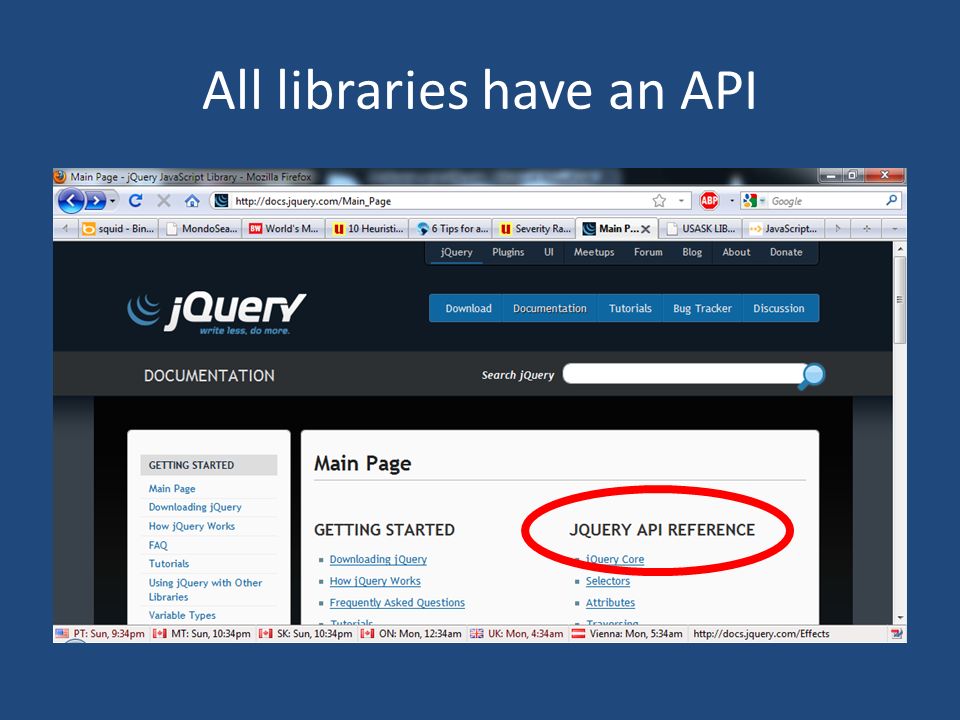The image size is (960, 720).
Task: Open a new tab with plus icon
Action: point(866,228)
